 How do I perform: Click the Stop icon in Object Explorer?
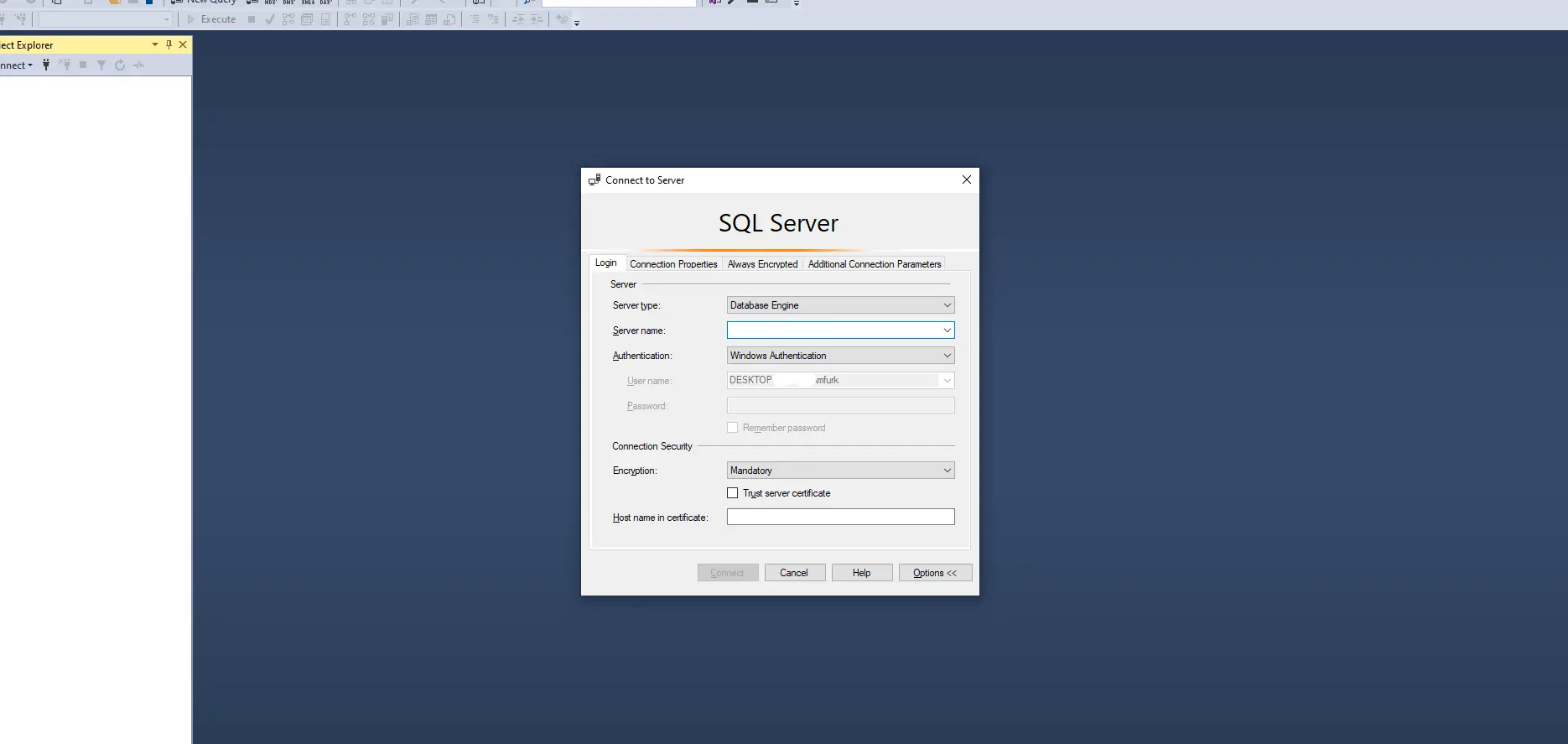click(83, 65)
